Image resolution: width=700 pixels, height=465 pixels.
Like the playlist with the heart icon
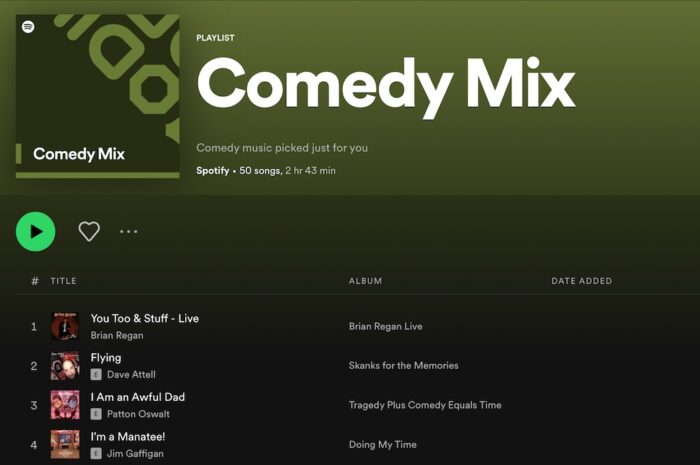point(89,231)
